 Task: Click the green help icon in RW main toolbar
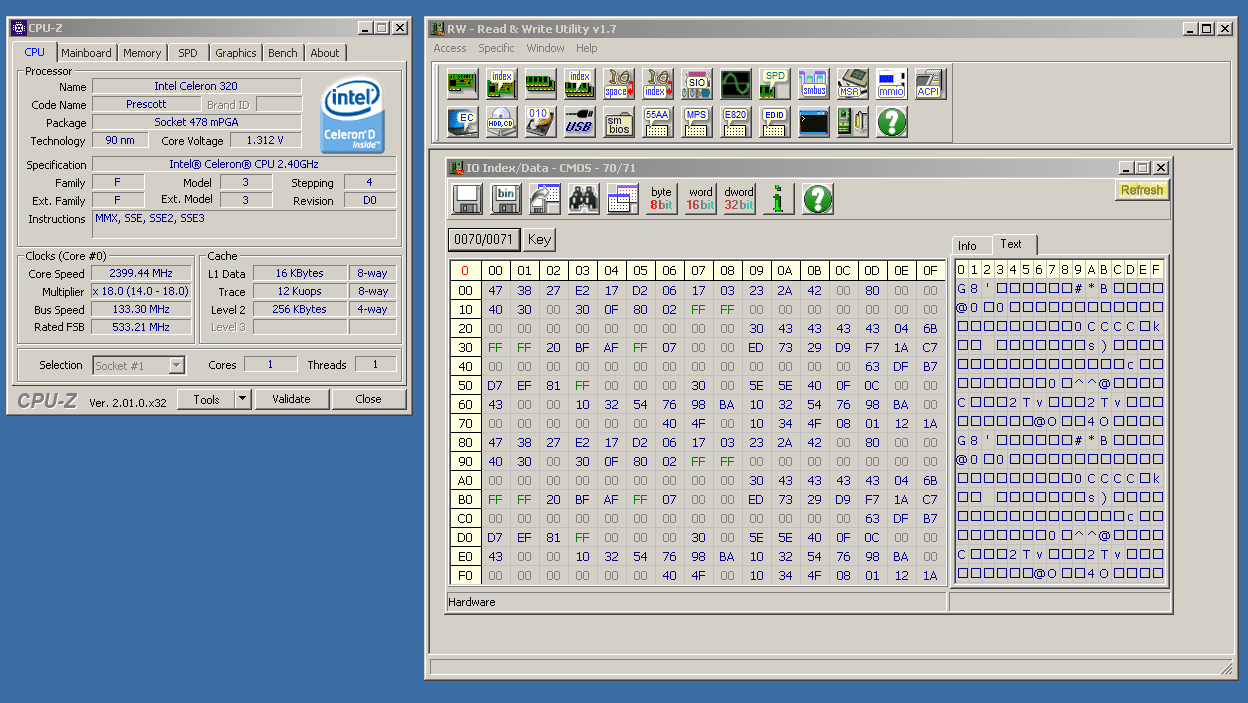click(x=891, y=122)
